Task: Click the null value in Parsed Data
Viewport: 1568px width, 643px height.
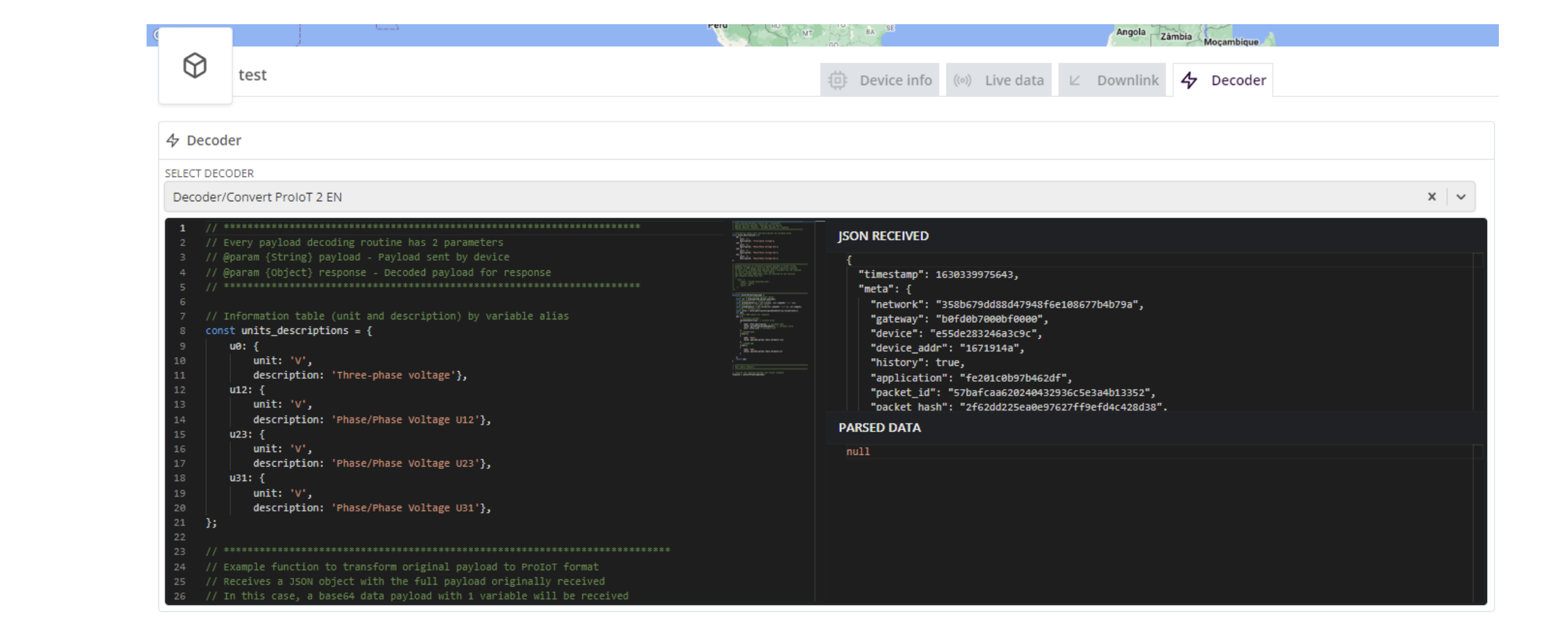Action: (858, 451)
